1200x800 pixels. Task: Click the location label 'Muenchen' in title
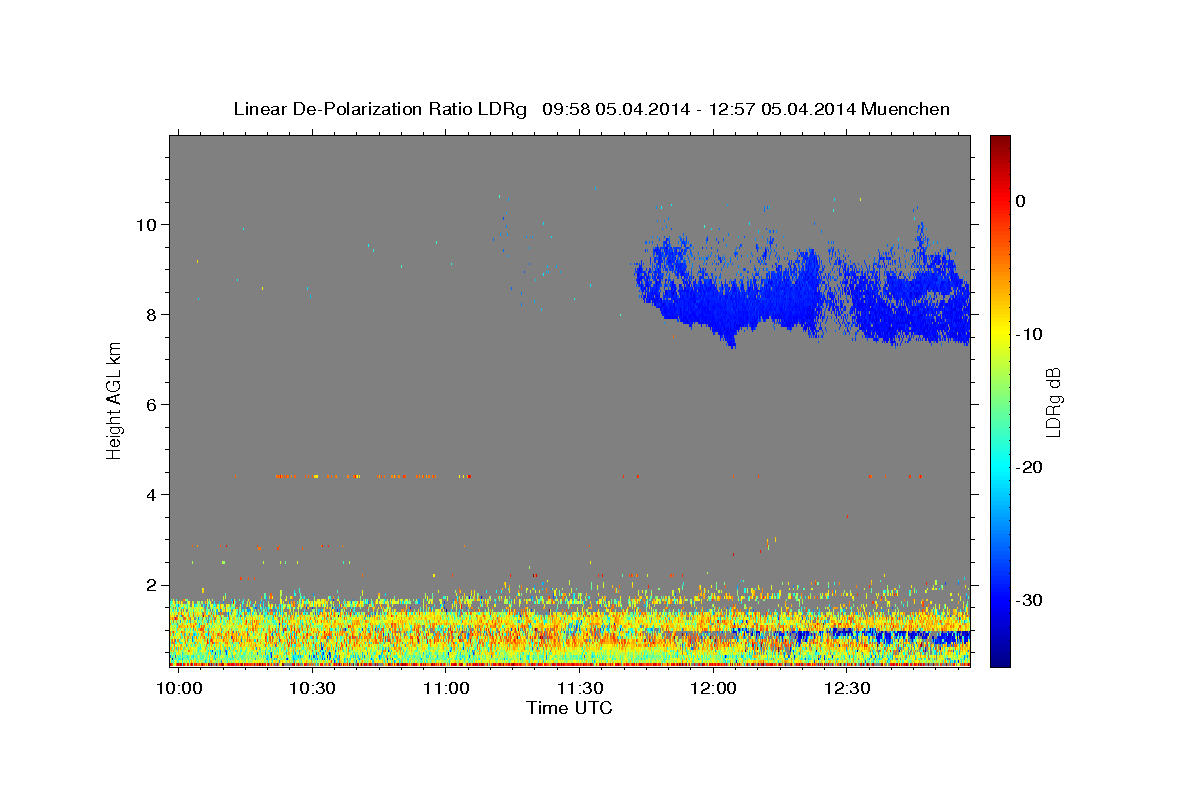click(906, 109)
